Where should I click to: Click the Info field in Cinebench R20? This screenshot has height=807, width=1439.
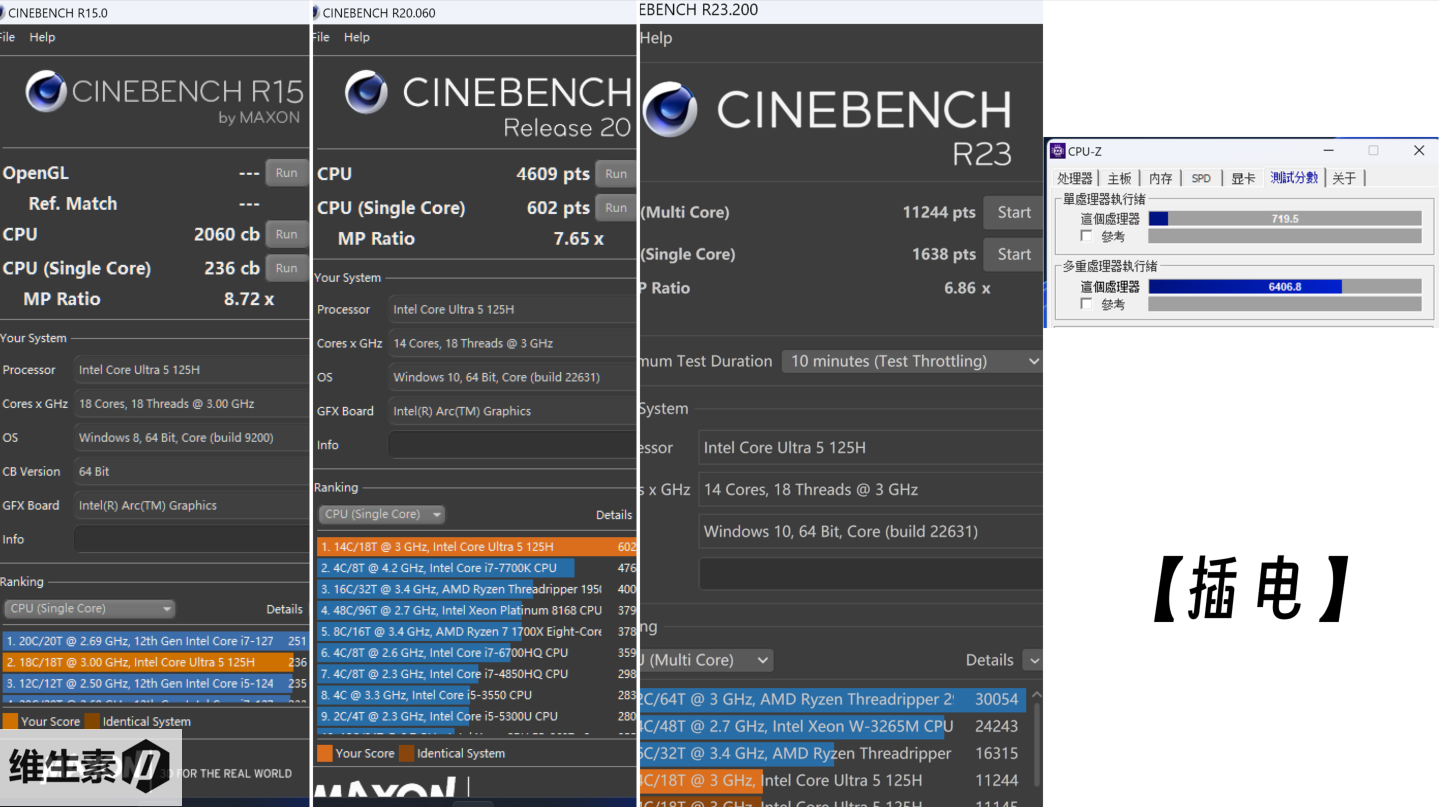[511, 445]
